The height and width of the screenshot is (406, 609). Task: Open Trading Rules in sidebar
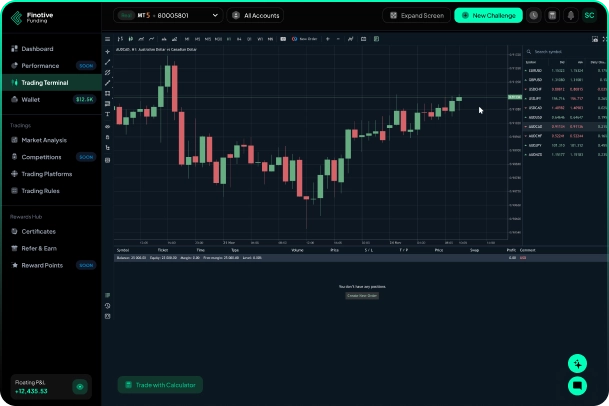tap(52, 191)
